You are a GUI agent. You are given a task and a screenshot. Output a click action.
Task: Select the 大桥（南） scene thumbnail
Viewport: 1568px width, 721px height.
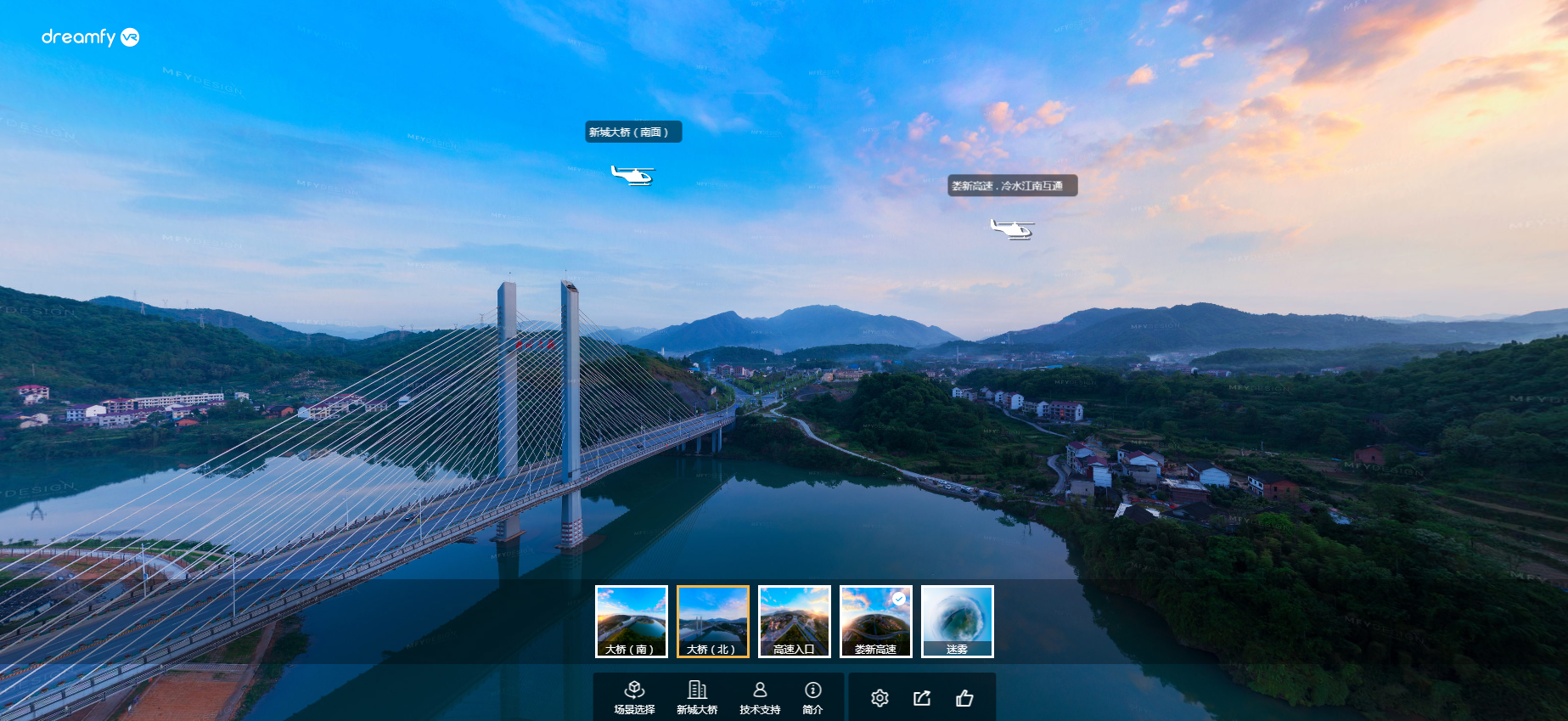click(631, 621)
